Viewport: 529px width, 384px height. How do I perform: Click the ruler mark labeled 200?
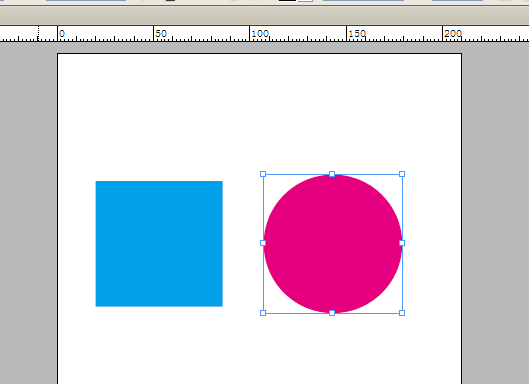pyautogui.click(x=453, y=34)
